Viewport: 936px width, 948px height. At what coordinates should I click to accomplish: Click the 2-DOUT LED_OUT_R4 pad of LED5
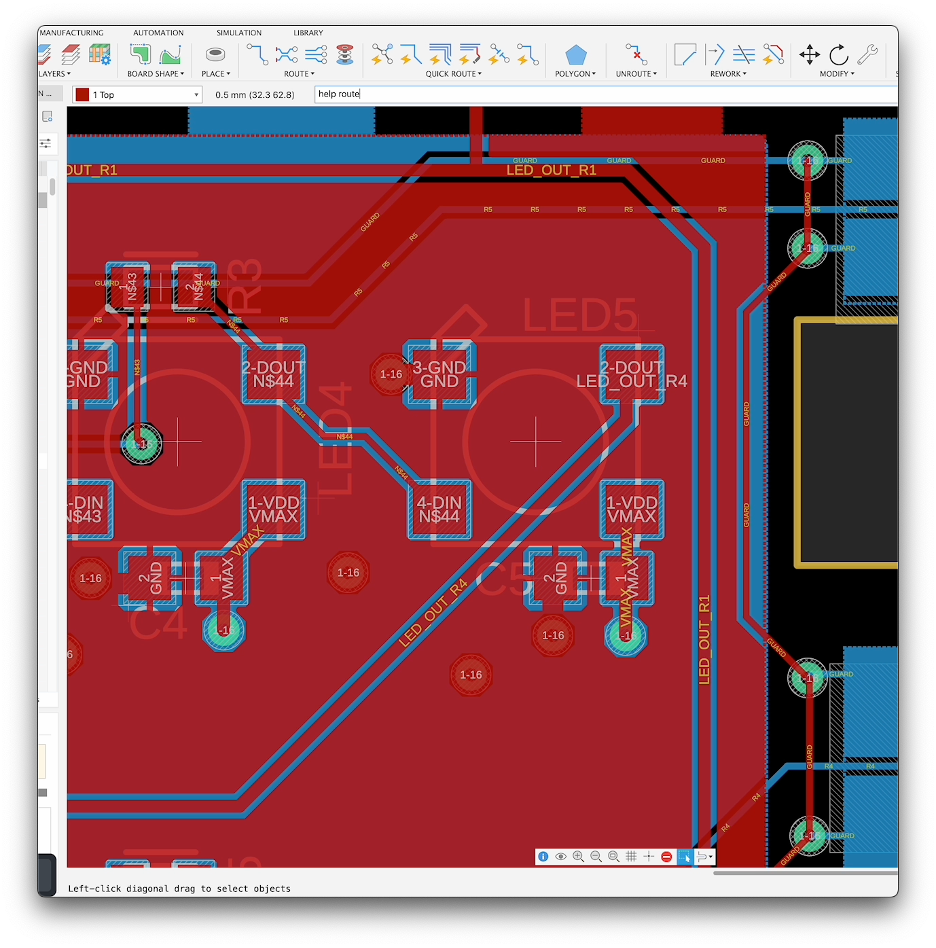pos(632,374)
